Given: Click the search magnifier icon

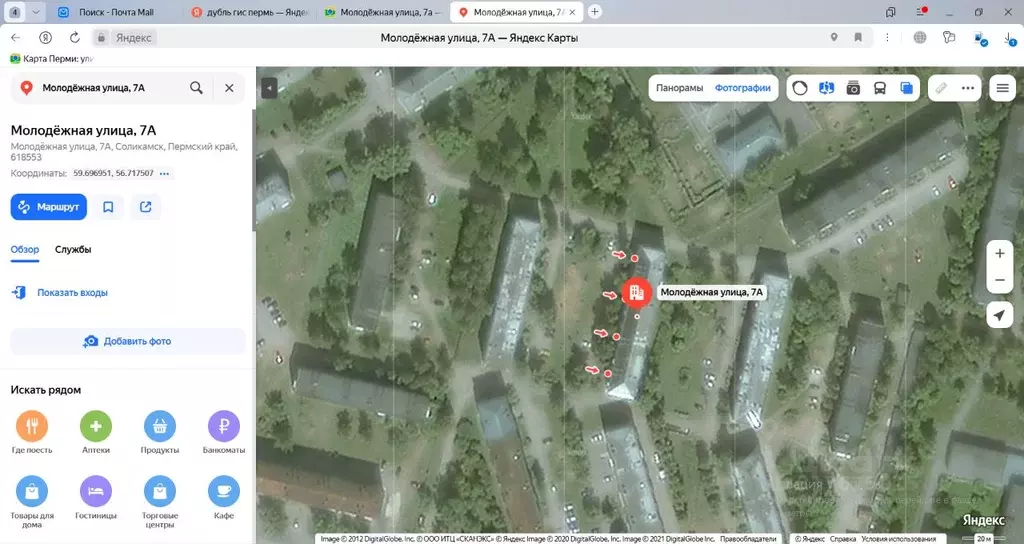Looking at the screenshot, I should (x=196, y=88).
